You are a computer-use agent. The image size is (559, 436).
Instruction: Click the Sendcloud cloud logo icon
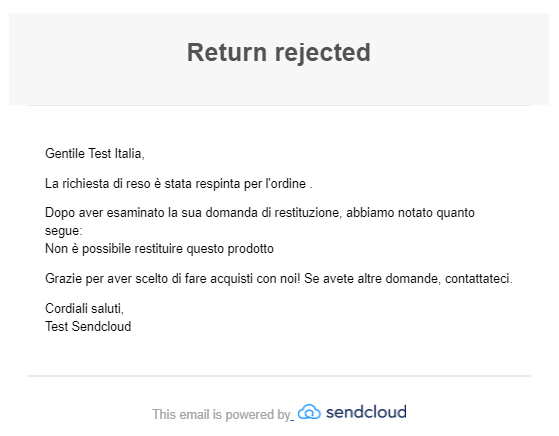coord(309,412)
